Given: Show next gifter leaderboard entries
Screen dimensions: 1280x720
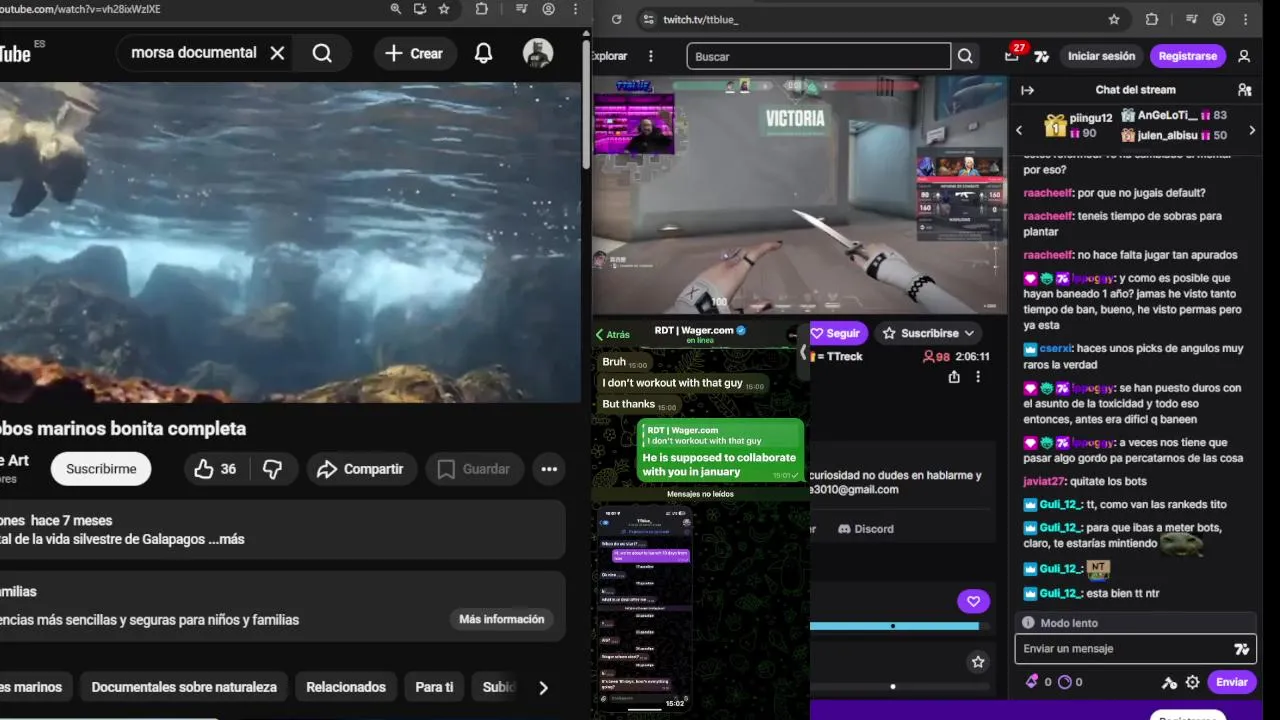Looking at the screenshot, I should point(1252,130).
